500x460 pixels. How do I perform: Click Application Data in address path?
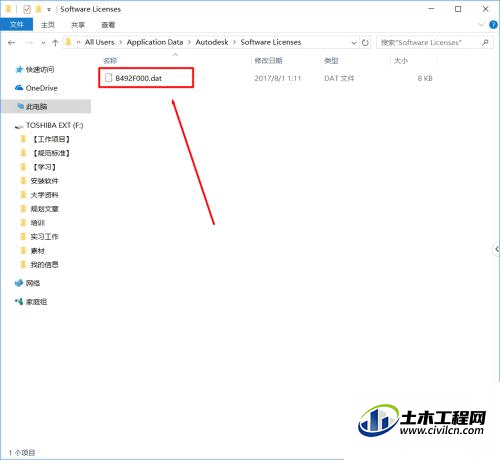click(x=155, y=42)
